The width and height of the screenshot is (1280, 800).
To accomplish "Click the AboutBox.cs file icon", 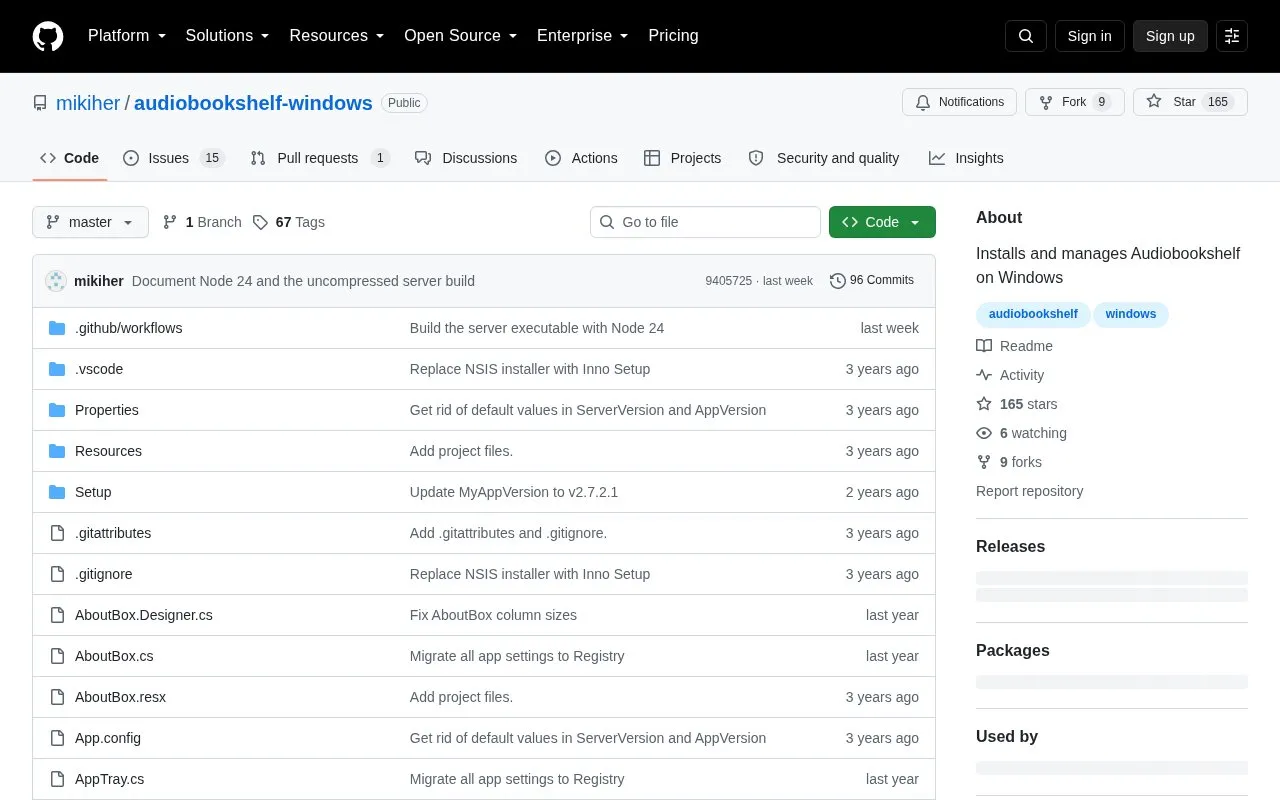I will 57,656.
